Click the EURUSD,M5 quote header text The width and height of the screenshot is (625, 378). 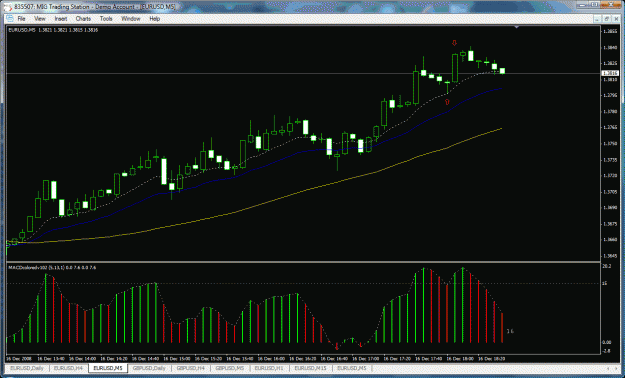click(x=53, y=30)
